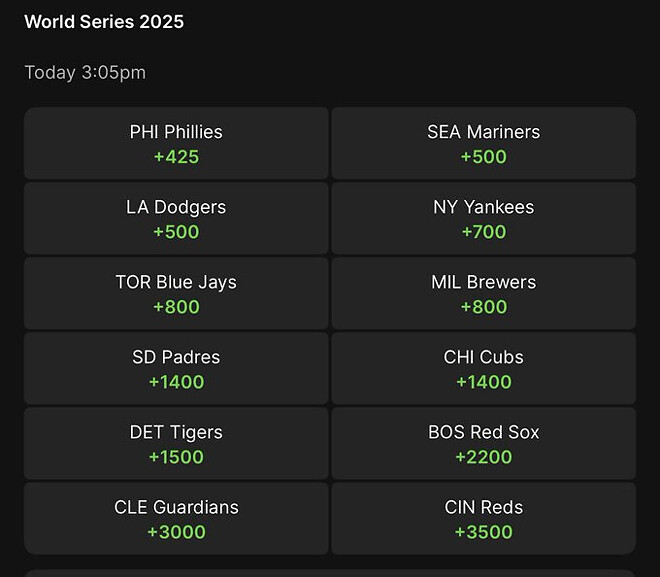Tap the +3500 odds price
Image resolution: width=660 pixels, height=577 pixels.
pos(483,532)
